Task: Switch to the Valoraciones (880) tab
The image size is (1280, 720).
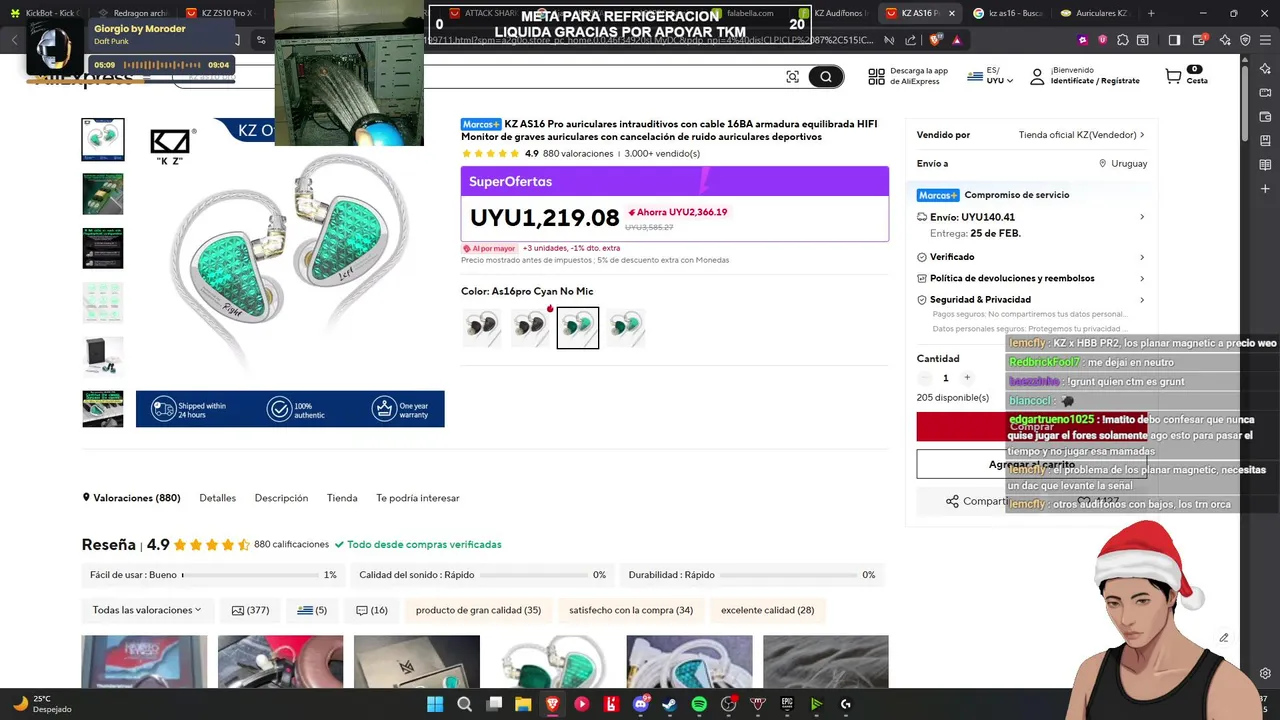Action: pos(131,498)
